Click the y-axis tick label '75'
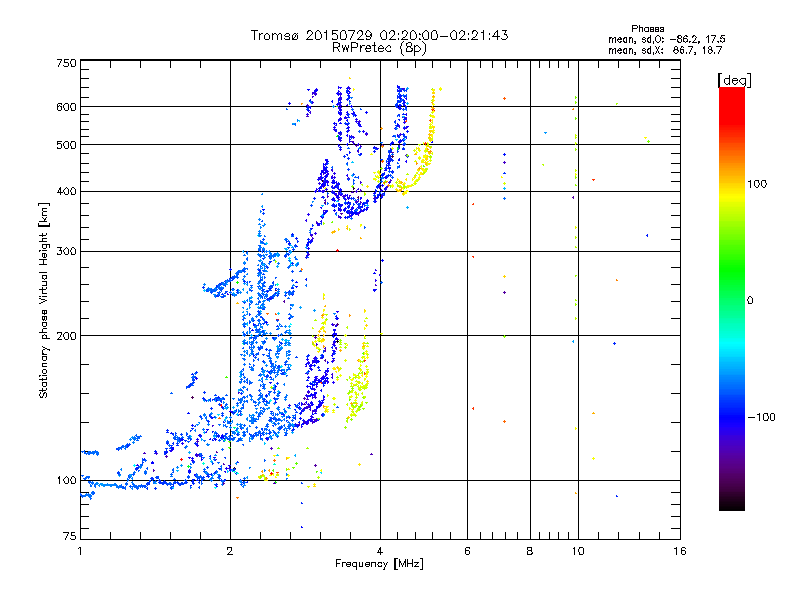This screenshot has width=800, height=600. (70, 536)
